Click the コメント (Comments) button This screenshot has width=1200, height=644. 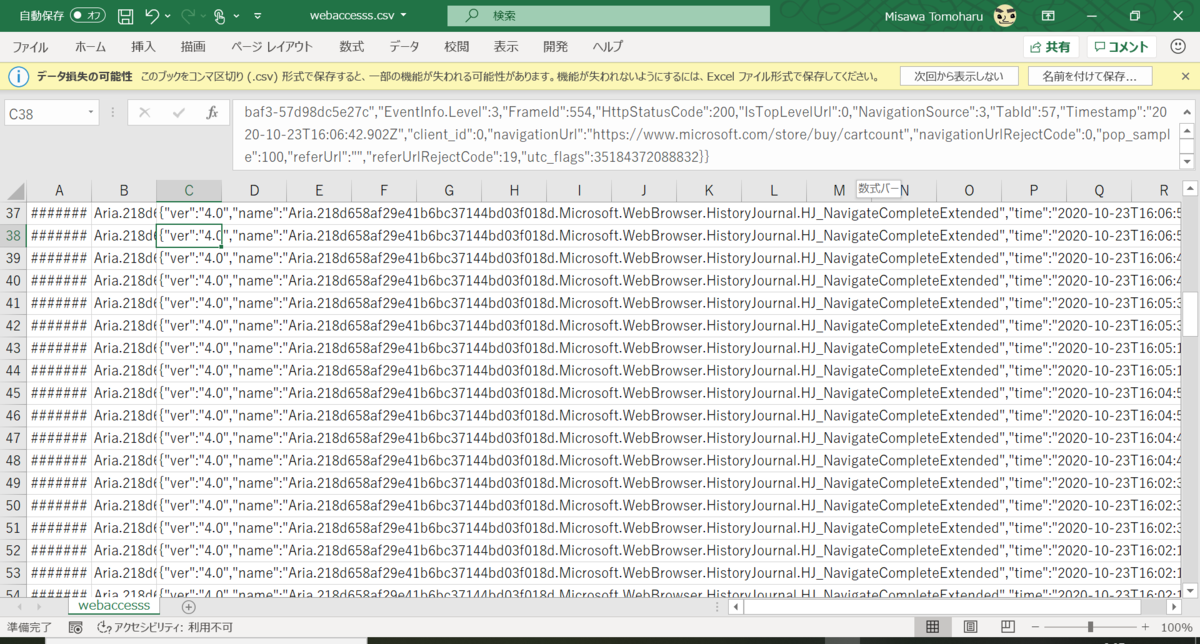click(1122, 47)
